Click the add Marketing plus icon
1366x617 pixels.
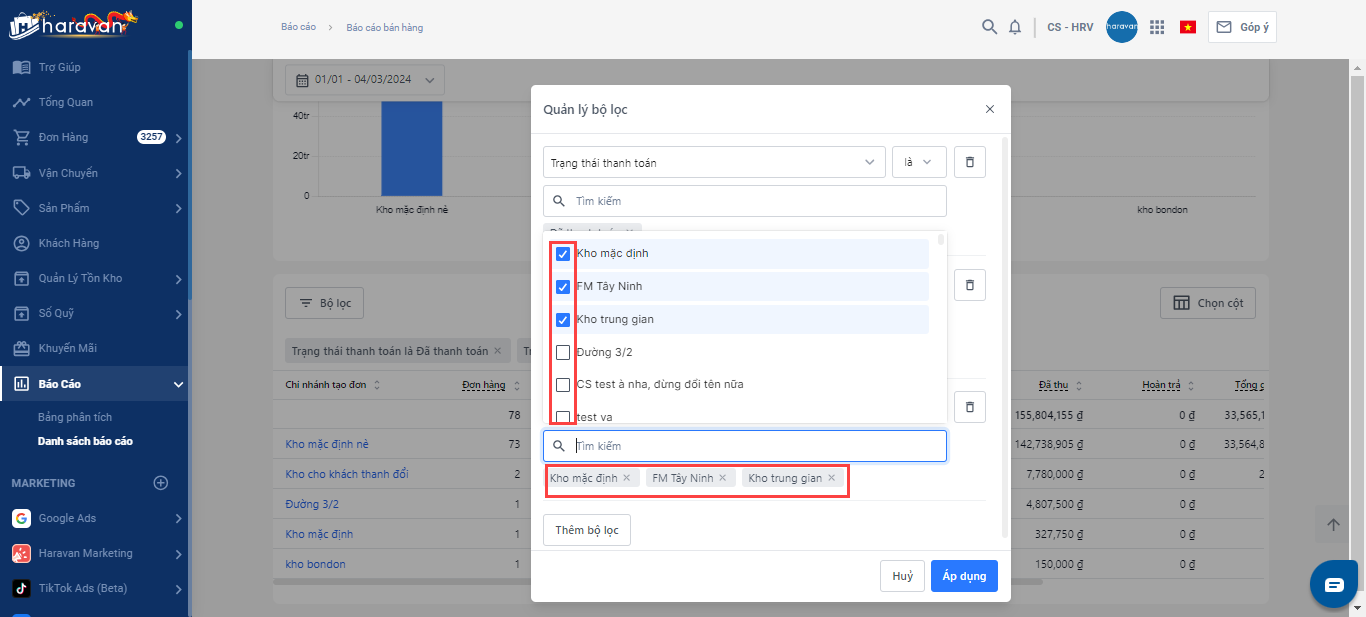tap(160, 483)
